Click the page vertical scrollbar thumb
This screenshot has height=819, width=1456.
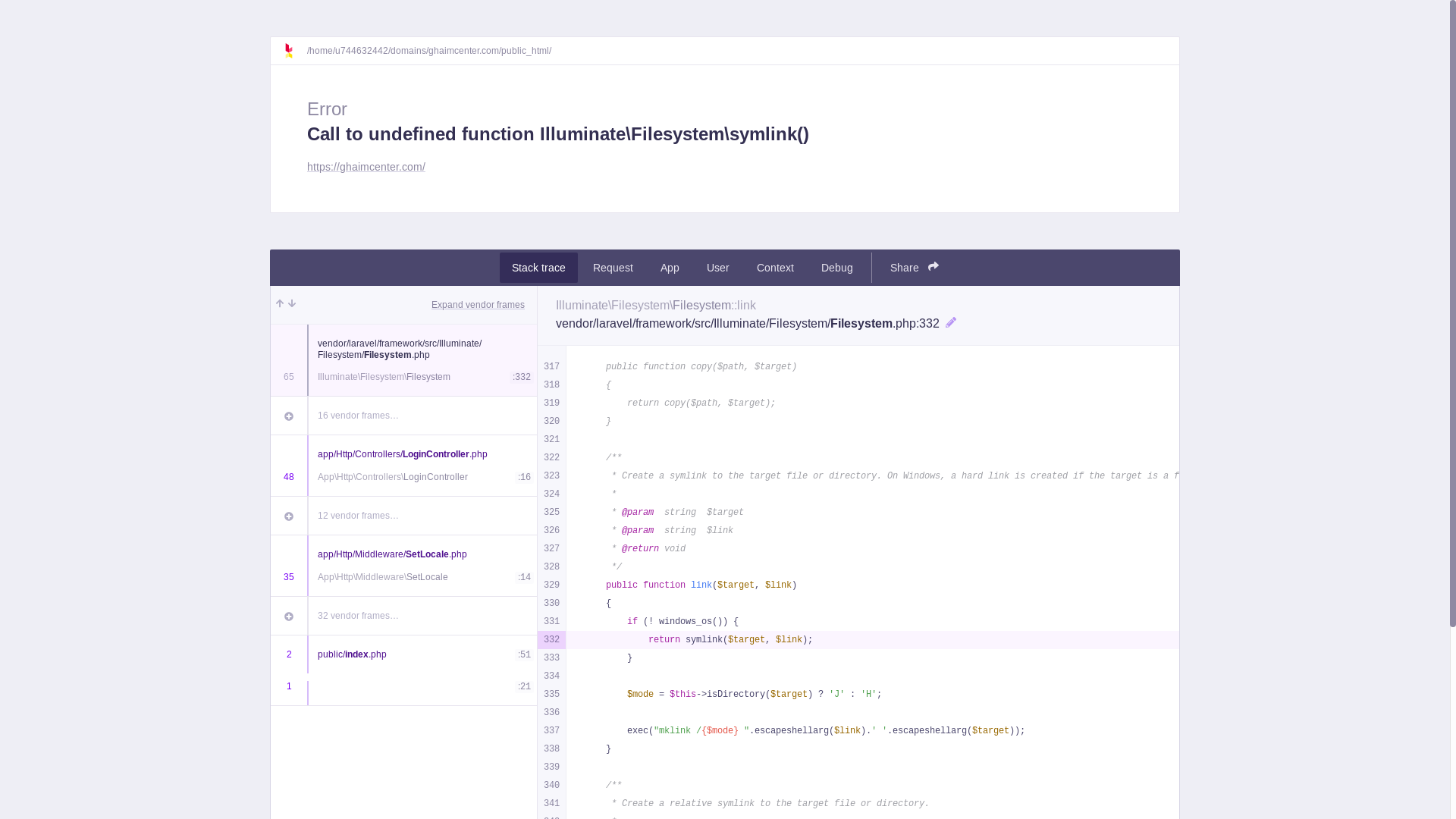tap(1453, 313)
